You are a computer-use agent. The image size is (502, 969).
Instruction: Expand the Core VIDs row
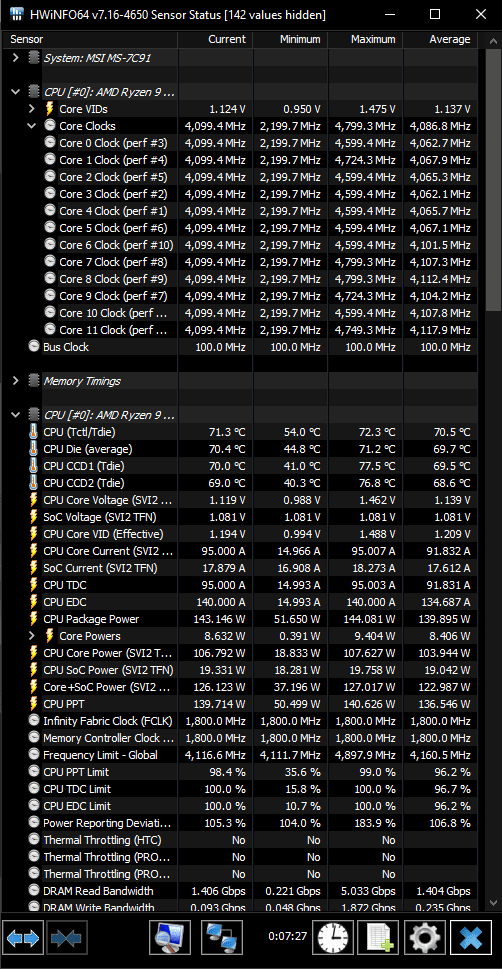tap(32, 109)
